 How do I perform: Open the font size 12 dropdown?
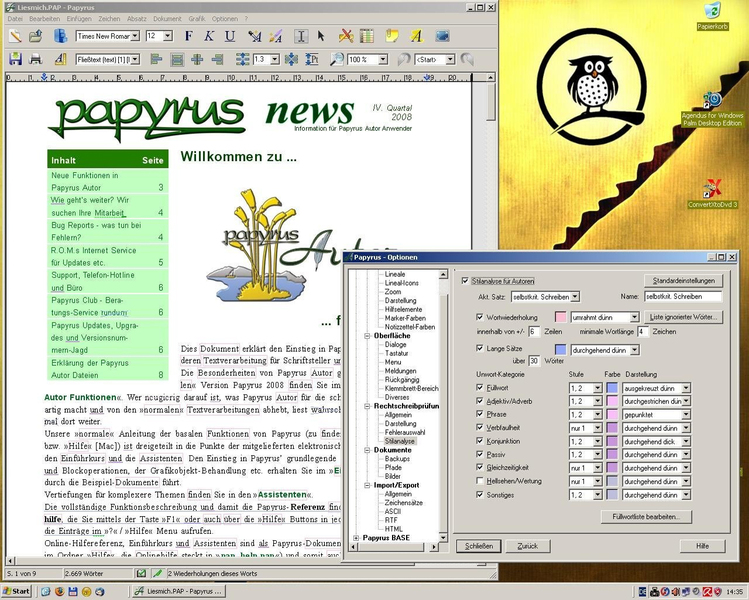click(168, 36)
